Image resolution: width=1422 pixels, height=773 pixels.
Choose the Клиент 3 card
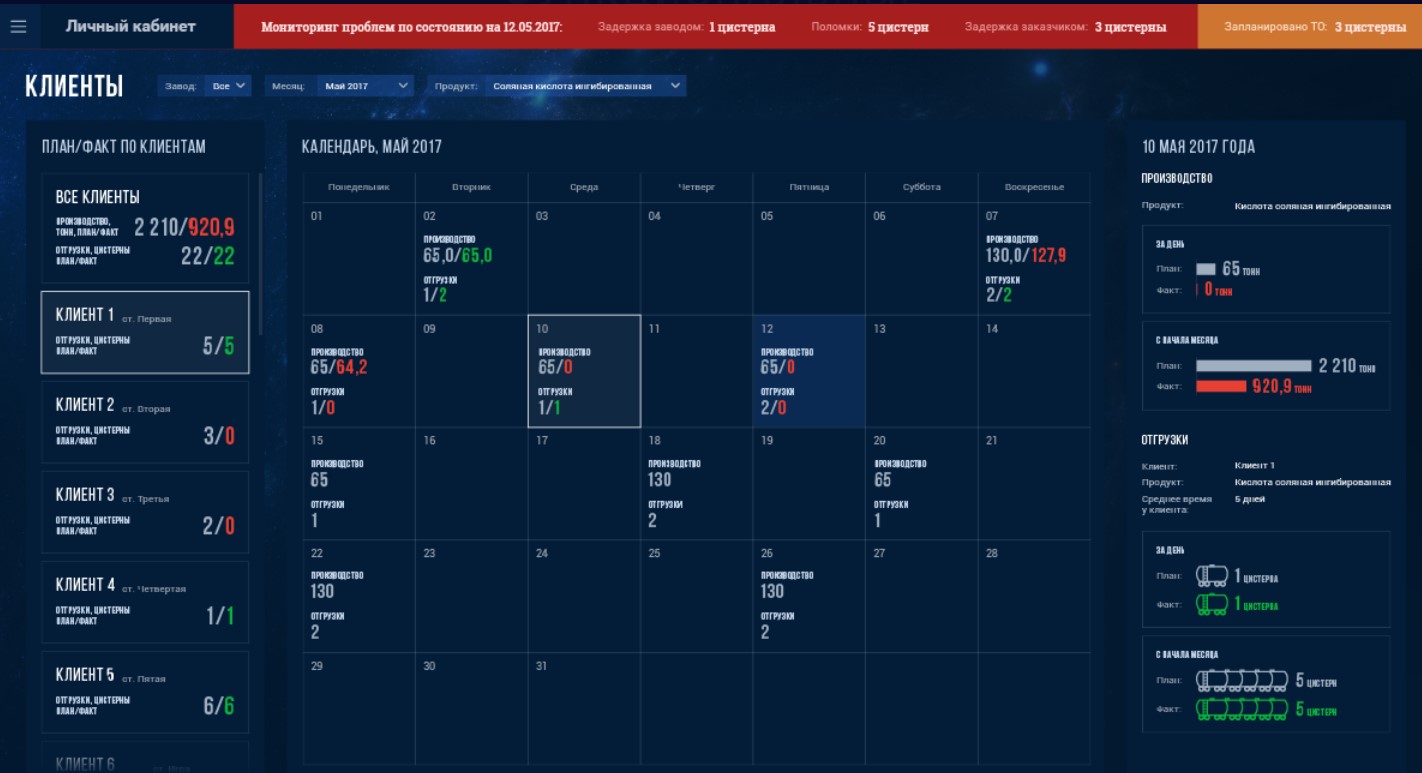click(145, 512)
